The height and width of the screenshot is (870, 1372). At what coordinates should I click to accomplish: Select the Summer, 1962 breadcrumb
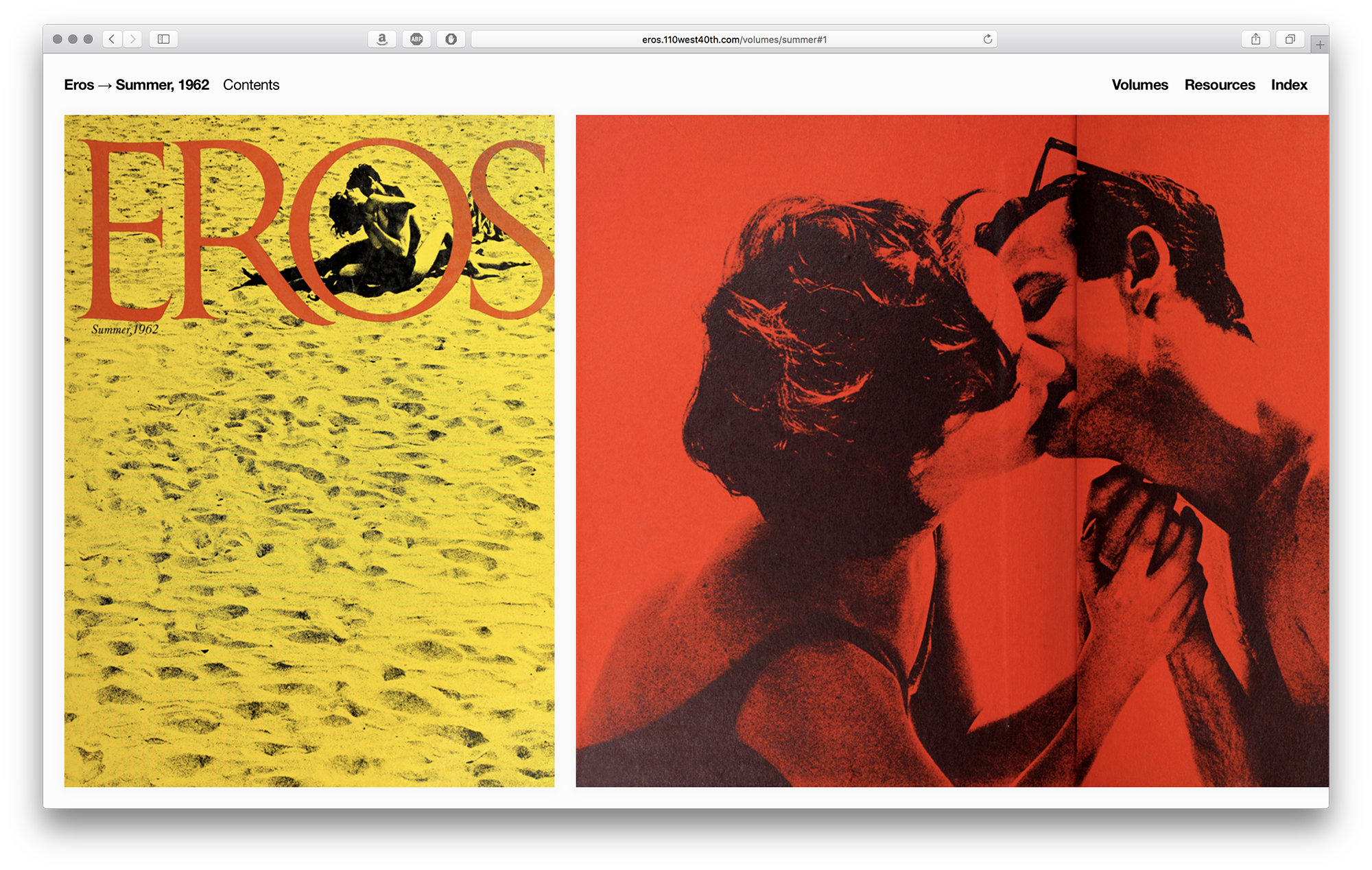click(163, 85)
